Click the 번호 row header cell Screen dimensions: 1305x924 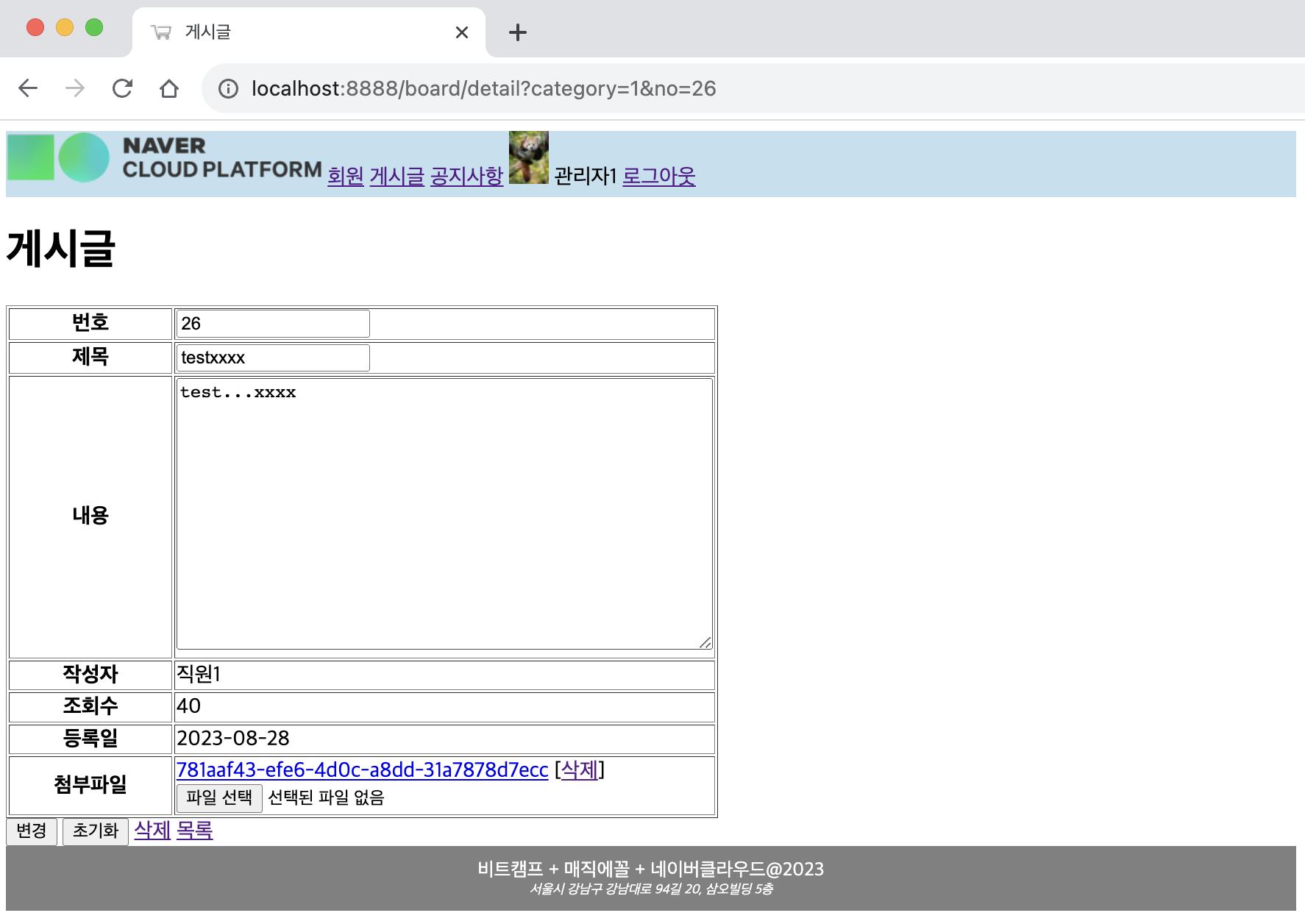pyautogui.click(x=90, y=324)
